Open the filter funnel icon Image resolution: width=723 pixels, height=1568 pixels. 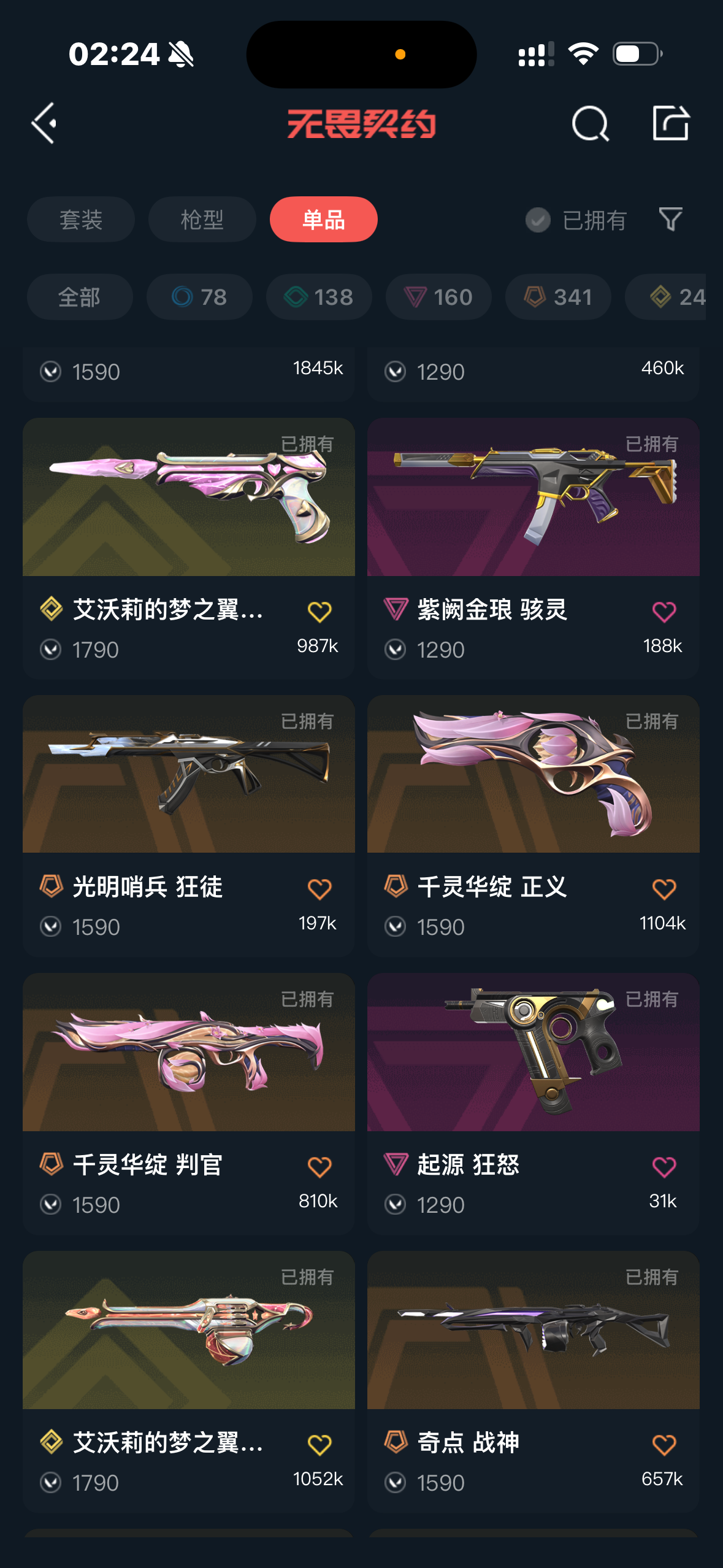[x=670, y=219]
